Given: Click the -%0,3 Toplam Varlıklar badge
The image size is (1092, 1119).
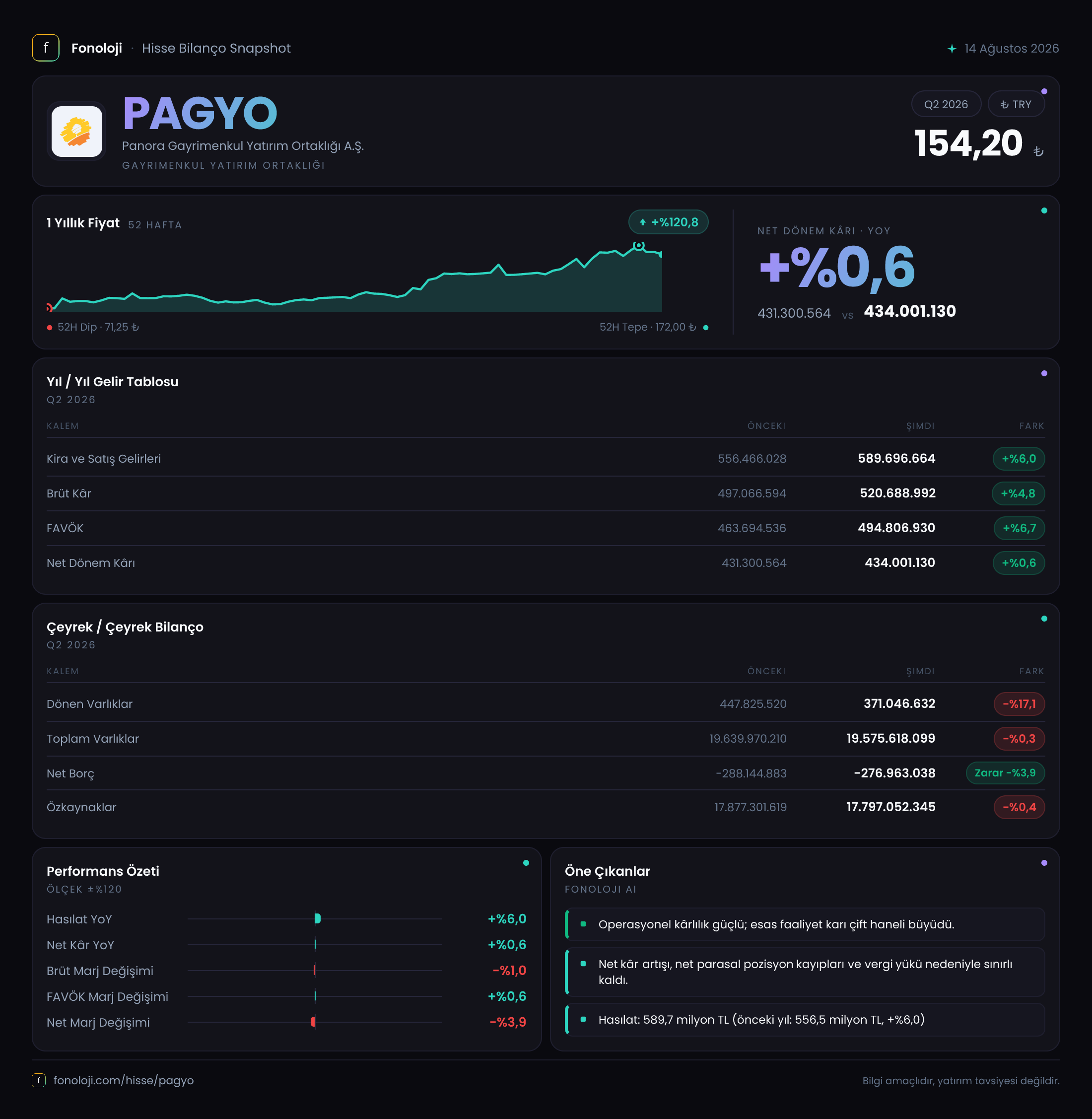Looking at the screenshot, I should (x=1019, y=738).
